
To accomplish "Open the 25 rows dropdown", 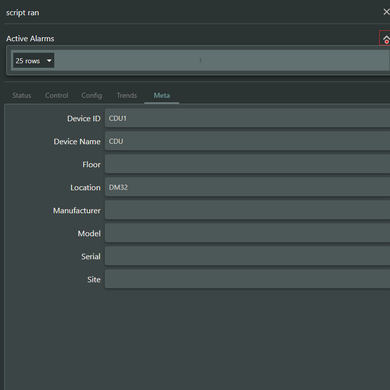I will [x=33, y=61].
